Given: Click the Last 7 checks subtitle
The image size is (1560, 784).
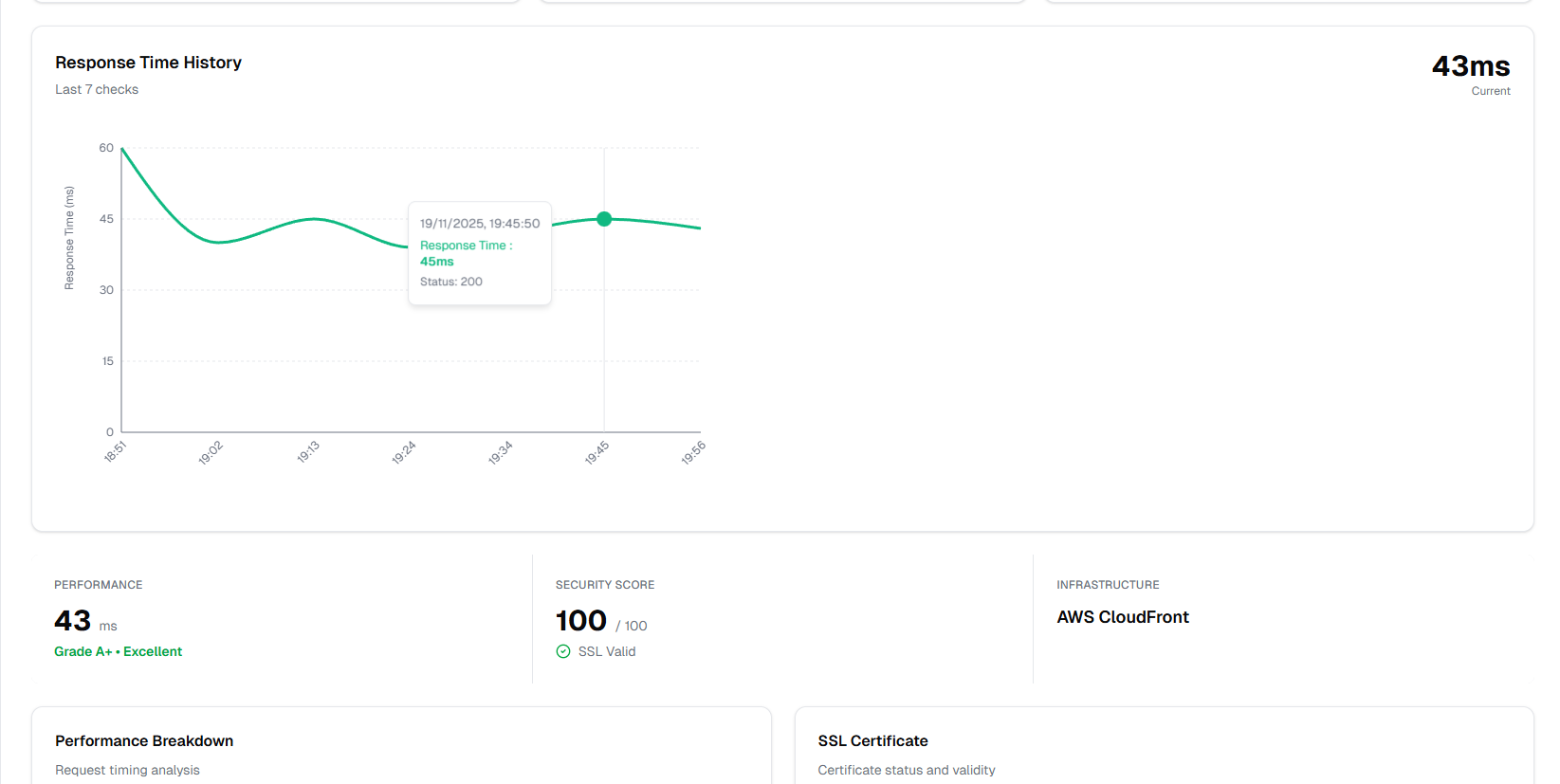Looking at the screenshot, I should pos(97,89).
